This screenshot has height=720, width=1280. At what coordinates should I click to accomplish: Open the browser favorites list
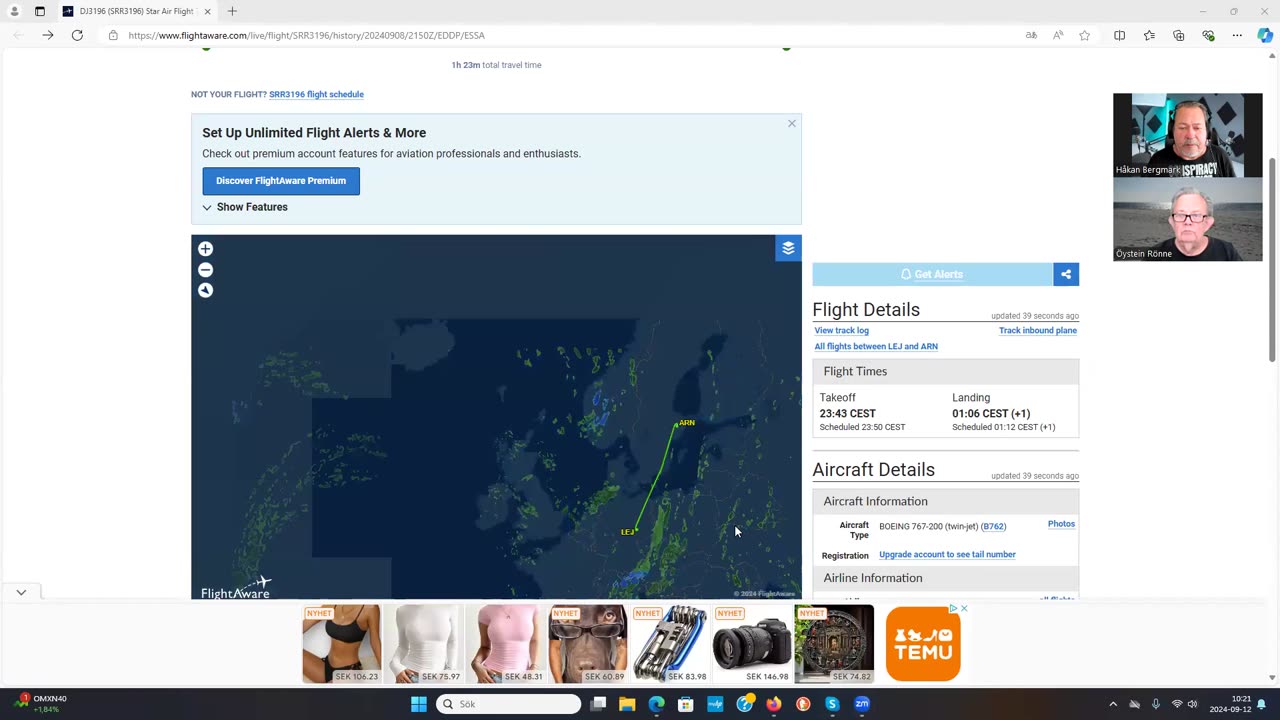pos(1149,35)
